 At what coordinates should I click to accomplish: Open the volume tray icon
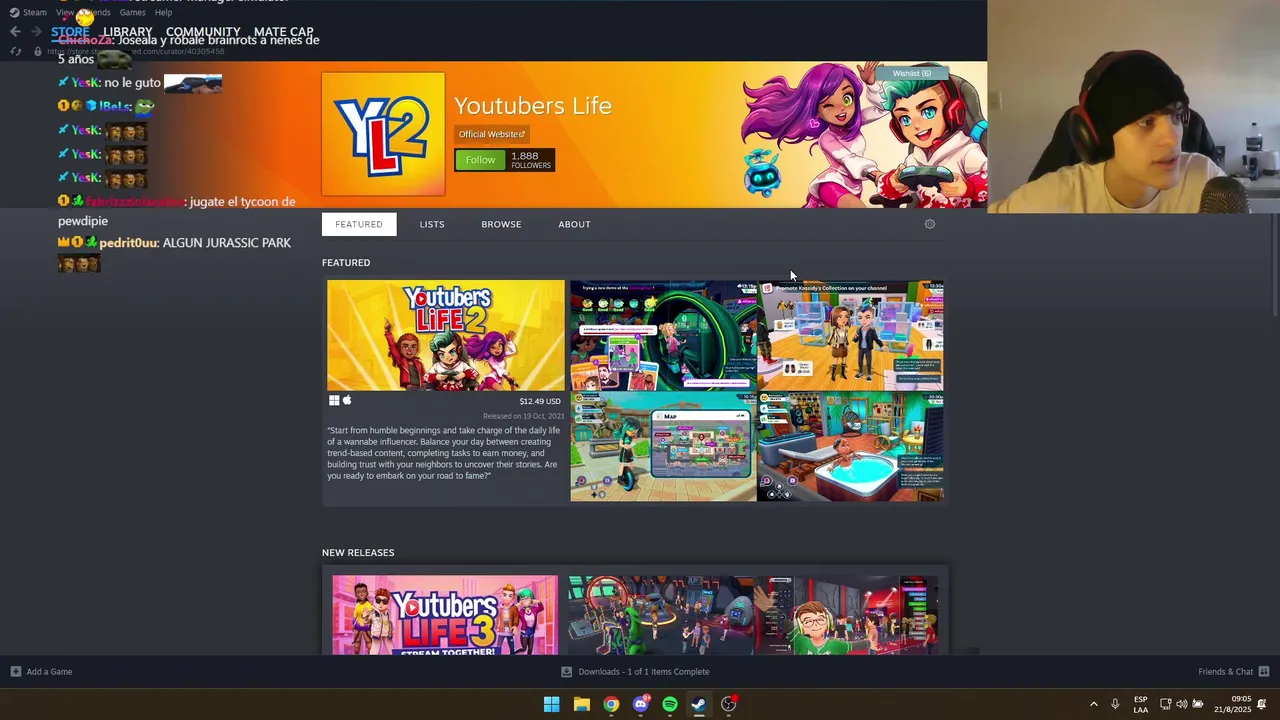(1182, 704)
